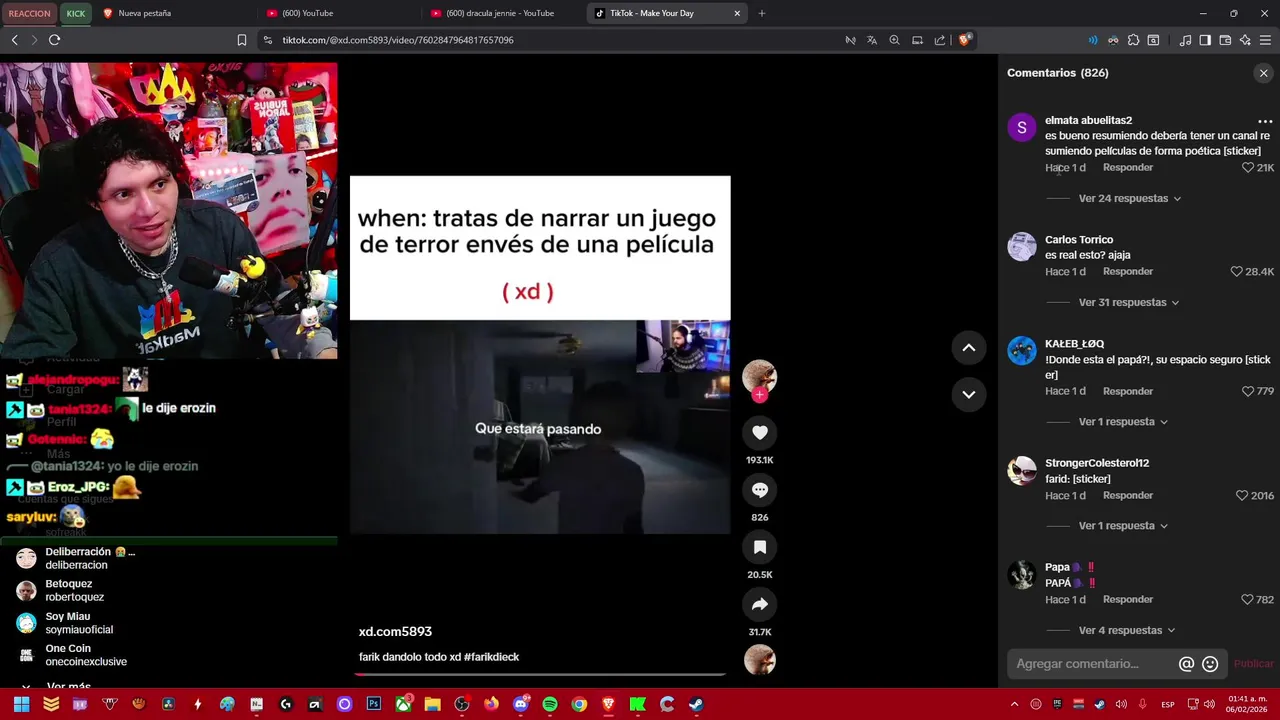1280x720 pixels.
Task: Go to previous video with up arrow
Action: click(x=968, y=348)
